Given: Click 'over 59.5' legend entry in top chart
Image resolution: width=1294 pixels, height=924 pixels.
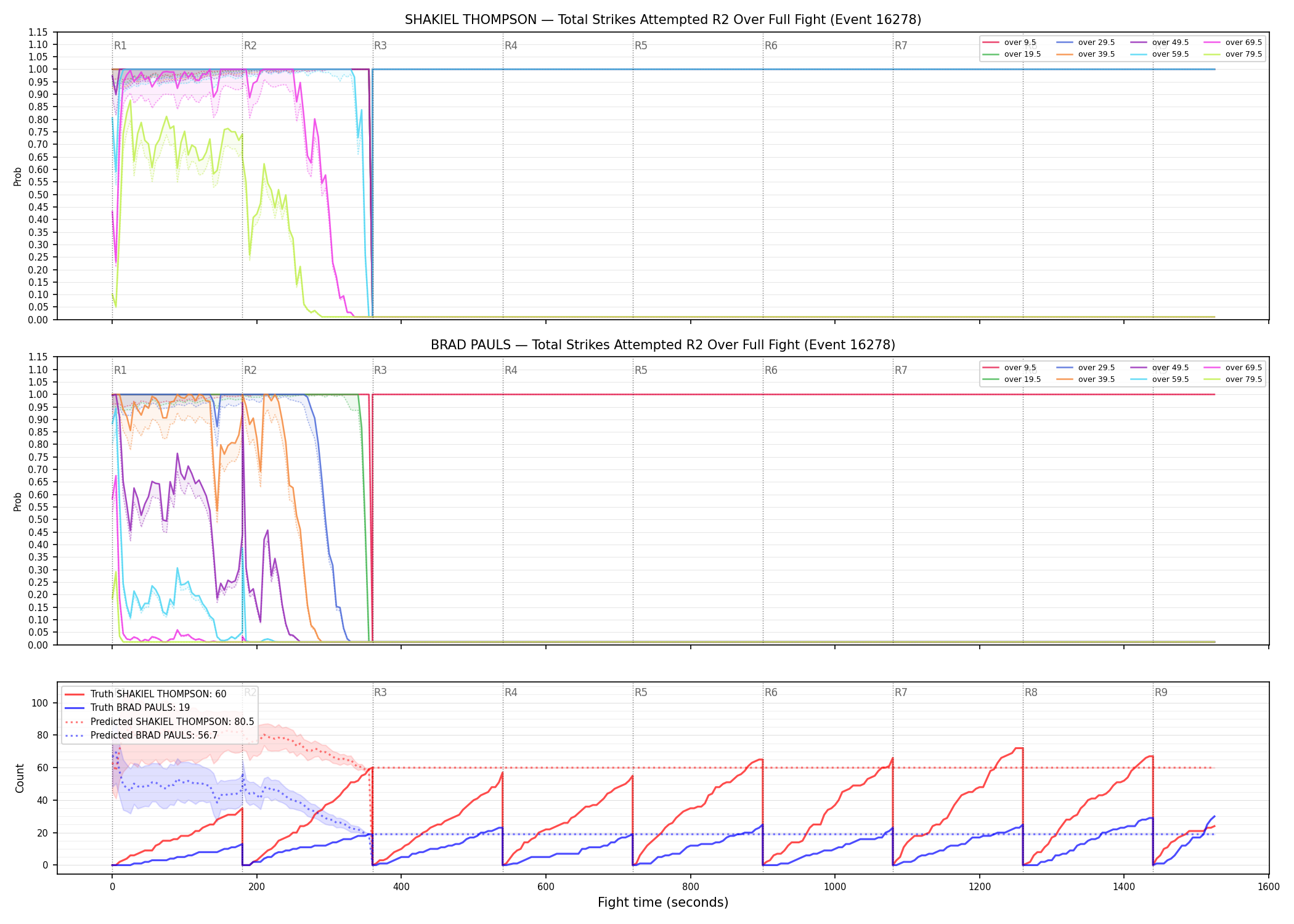Looking at the screenshot, I should click(1159, 54).
